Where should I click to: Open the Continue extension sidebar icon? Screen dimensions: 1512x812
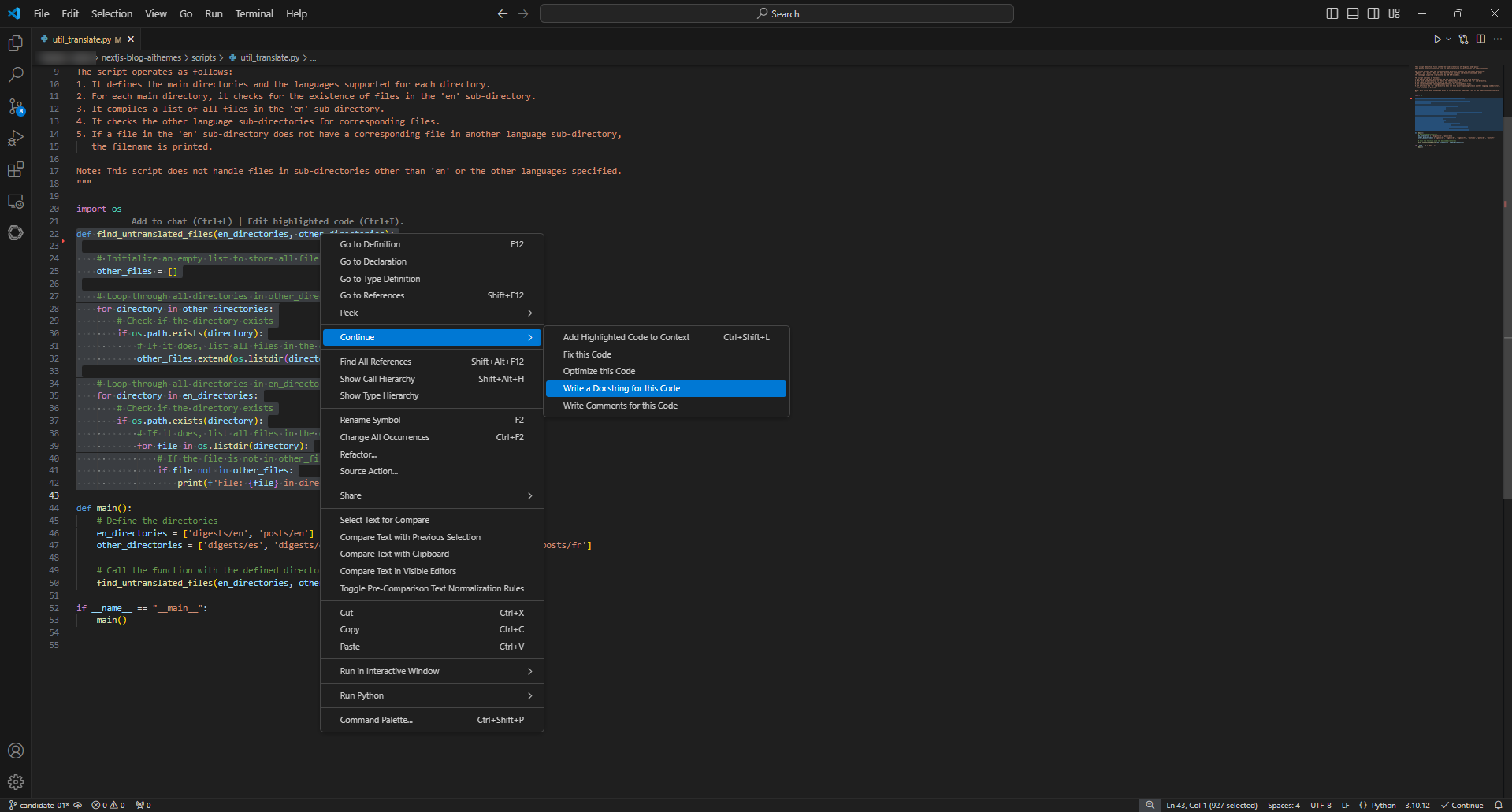15,232
